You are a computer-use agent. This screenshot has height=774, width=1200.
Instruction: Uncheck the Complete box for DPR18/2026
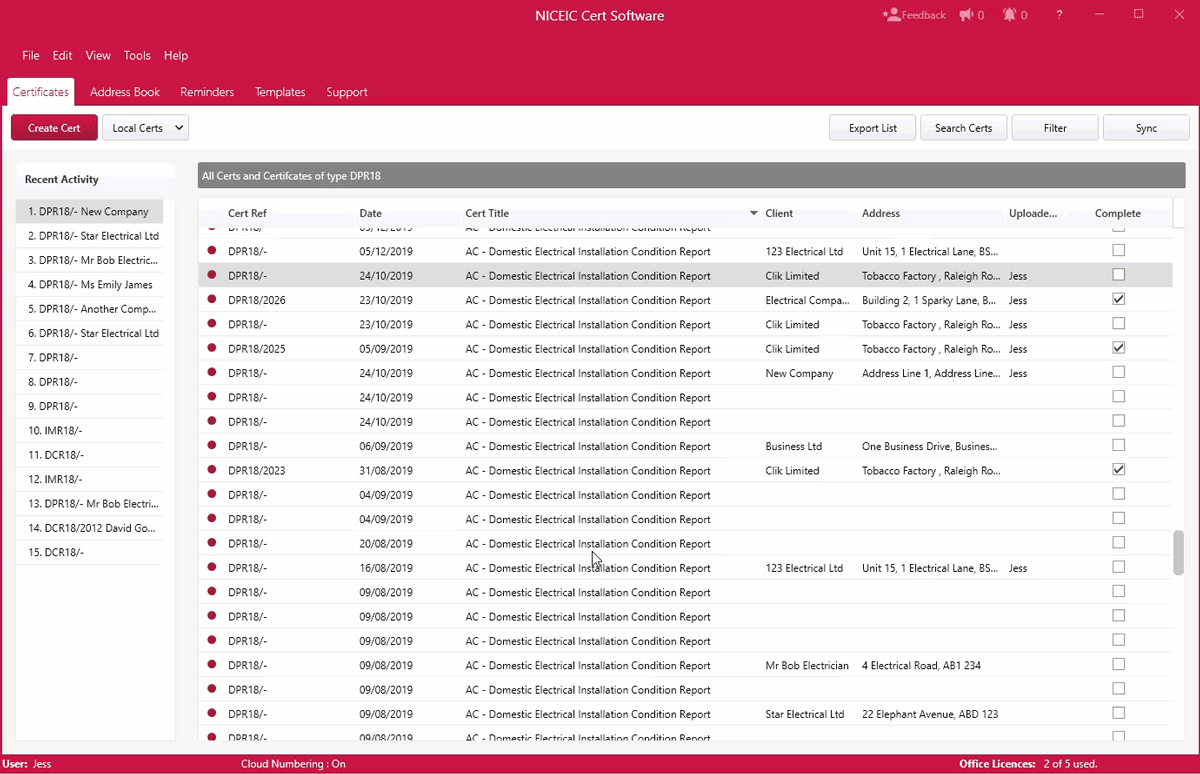click(1118, 298)
